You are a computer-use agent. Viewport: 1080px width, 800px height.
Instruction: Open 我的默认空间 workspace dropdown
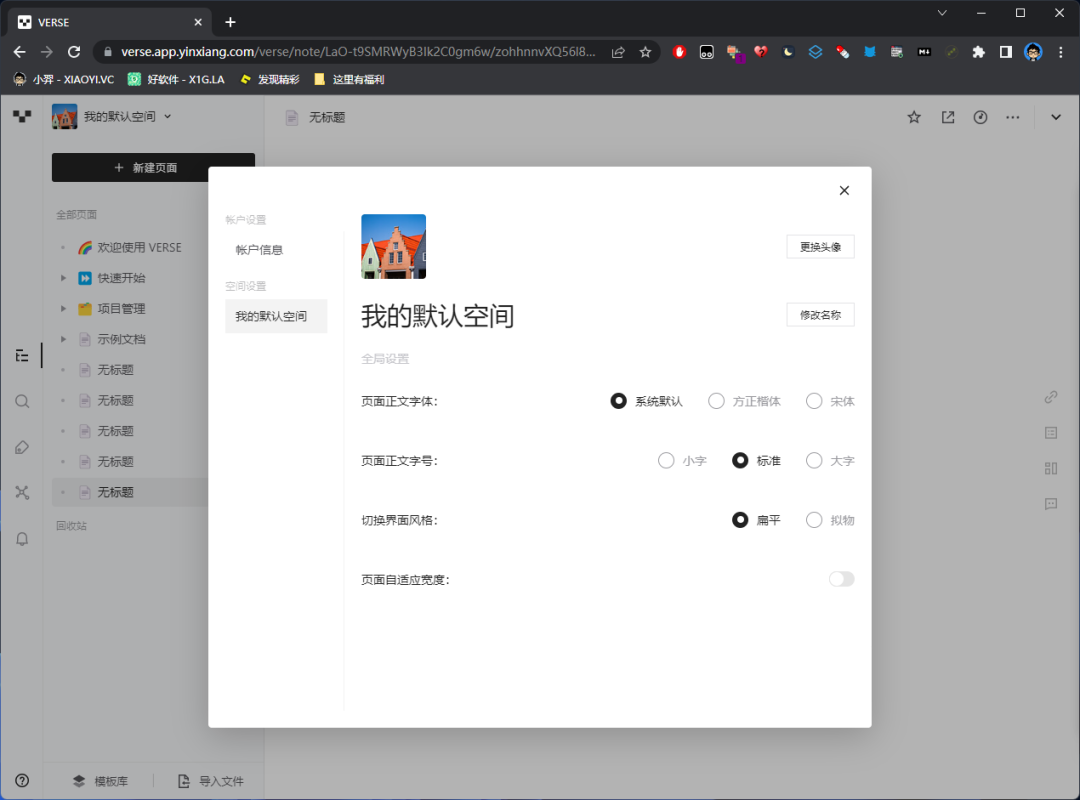(x=112, y=116)
